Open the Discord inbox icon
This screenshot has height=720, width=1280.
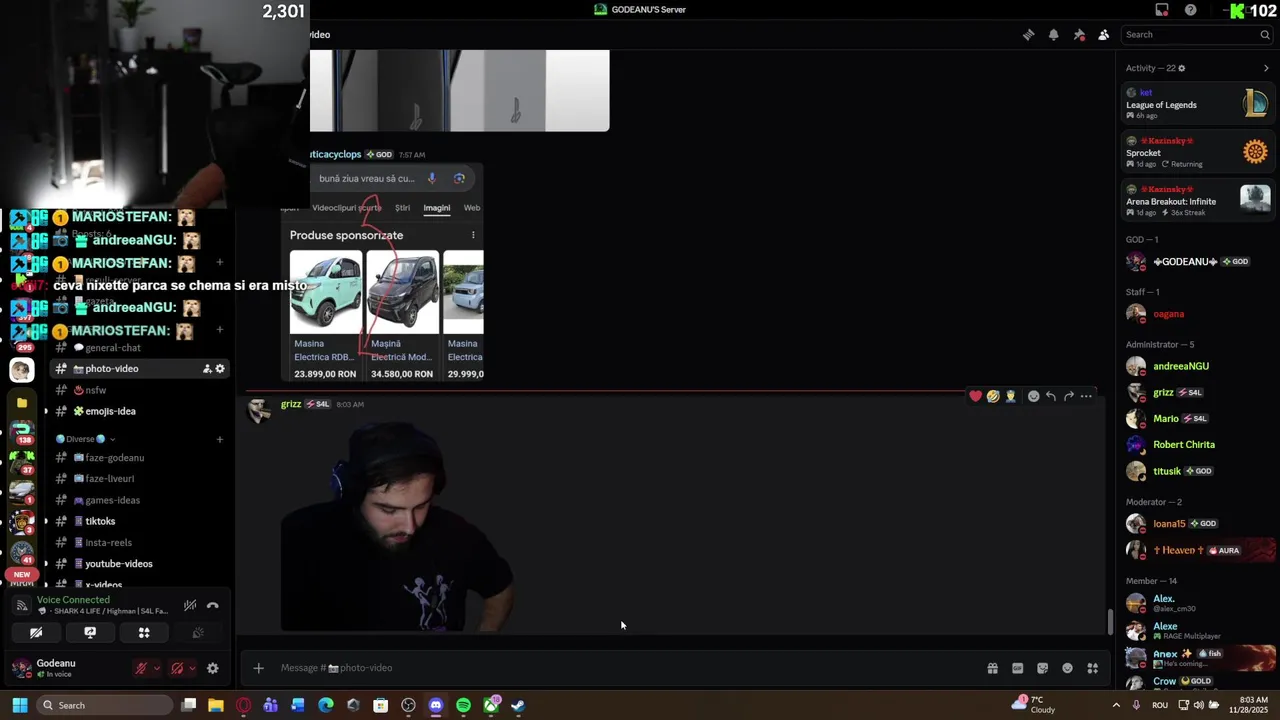pos(1162,10)
